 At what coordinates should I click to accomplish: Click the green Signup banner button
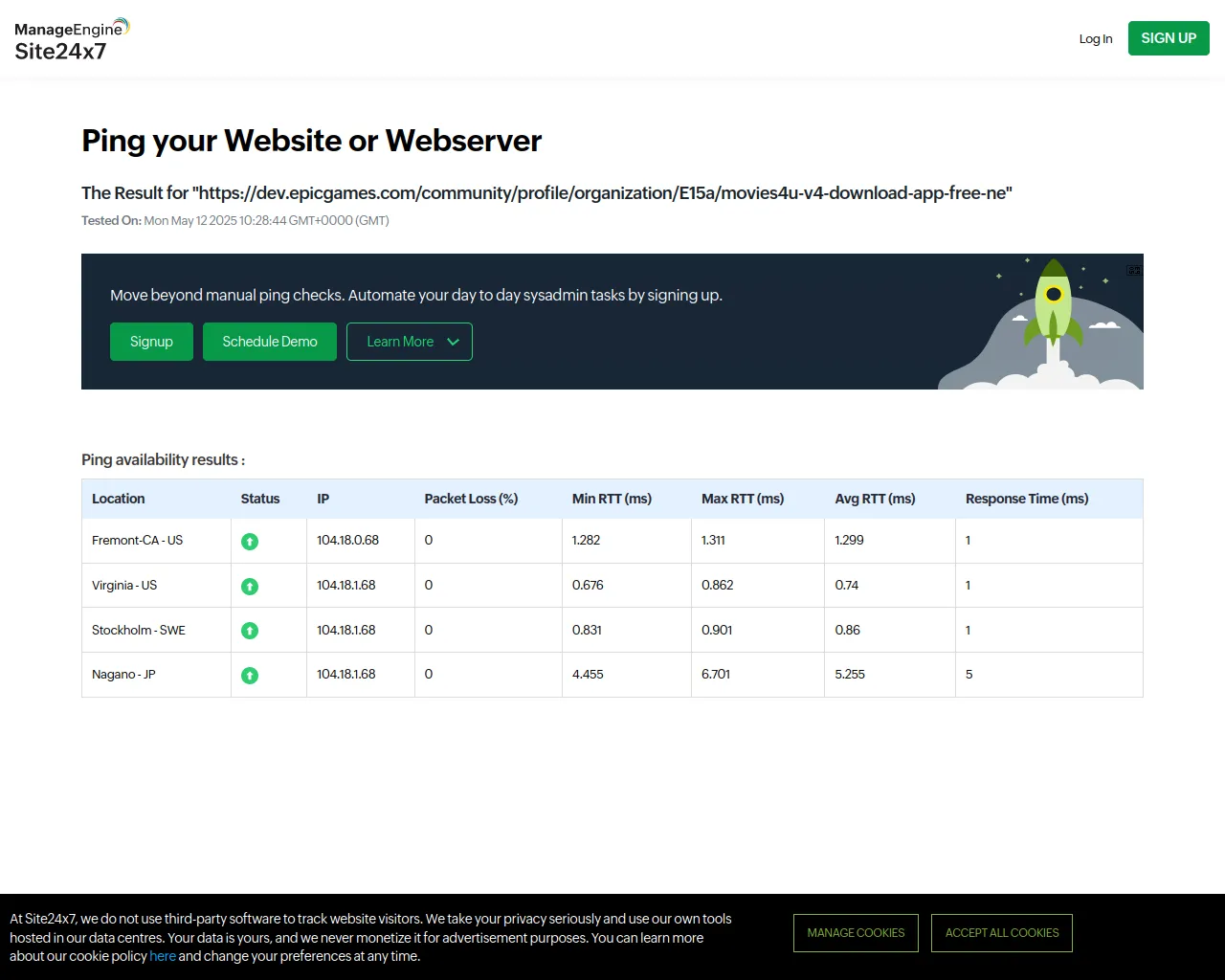point(151,342)
